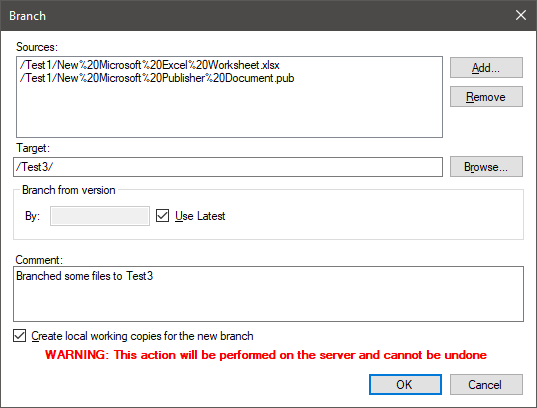
Task: Uncheck the Use Latest checkbox
Action: point(162,216)
